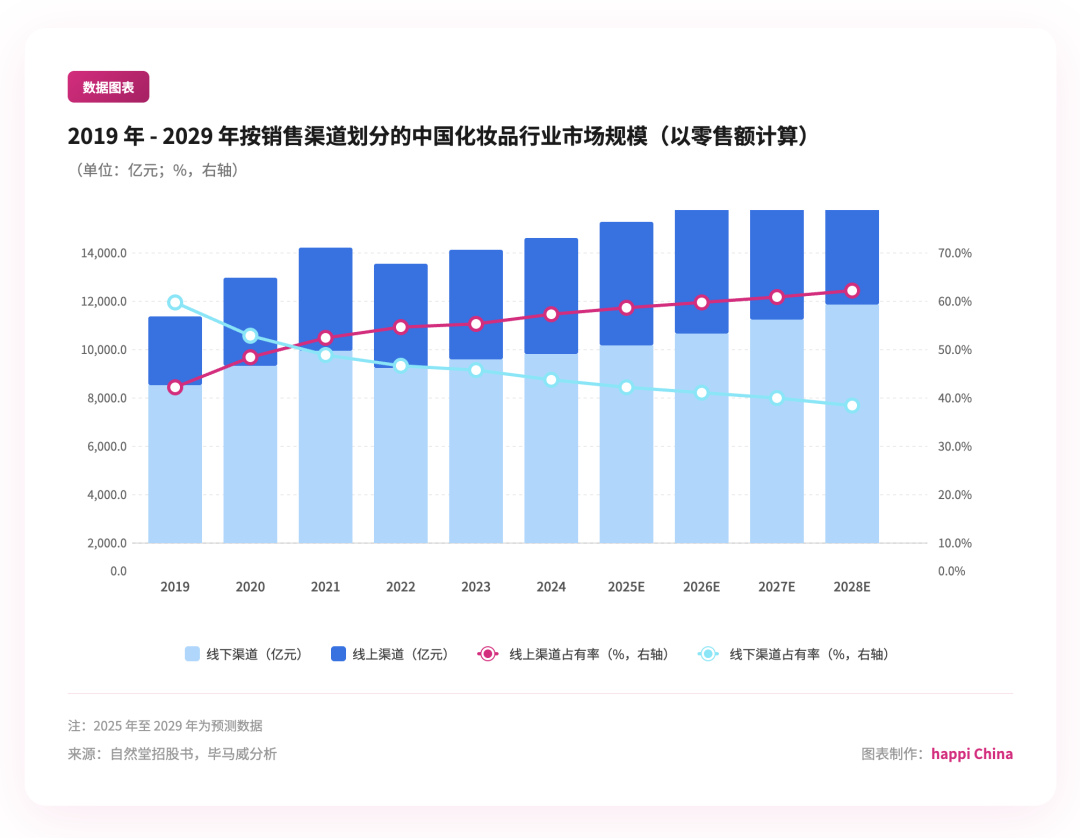Click the light blue 线下渠道 legend swatch
1080x838 pixels.
[193, 654]
